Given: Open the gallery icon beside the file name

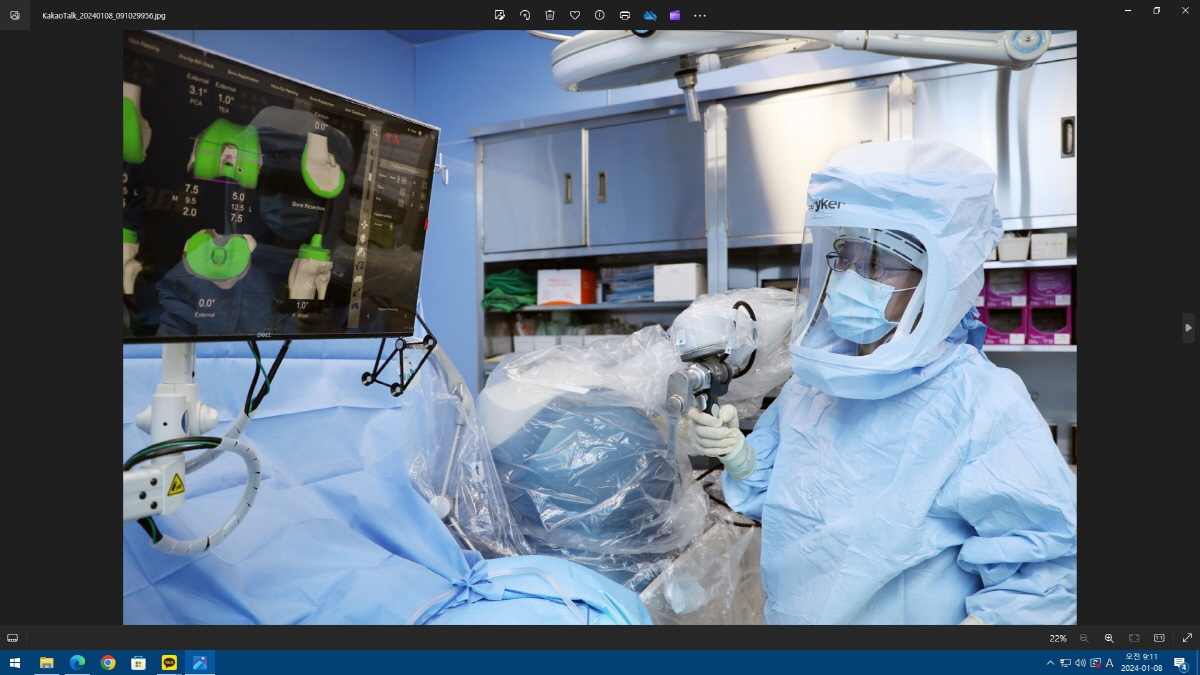Looking at the screenshot, I should [x=14, y=15].
